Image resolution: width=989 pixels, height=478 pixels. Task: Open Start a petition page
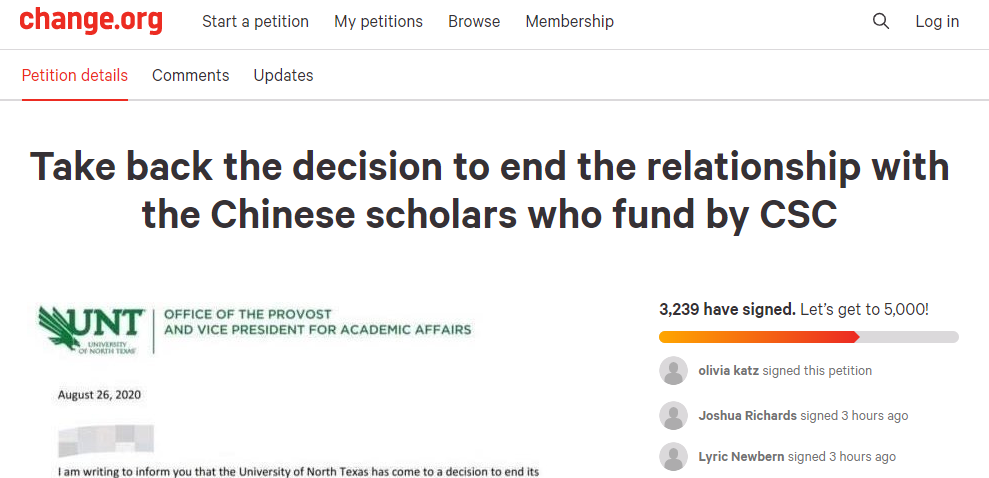(255, 21)
